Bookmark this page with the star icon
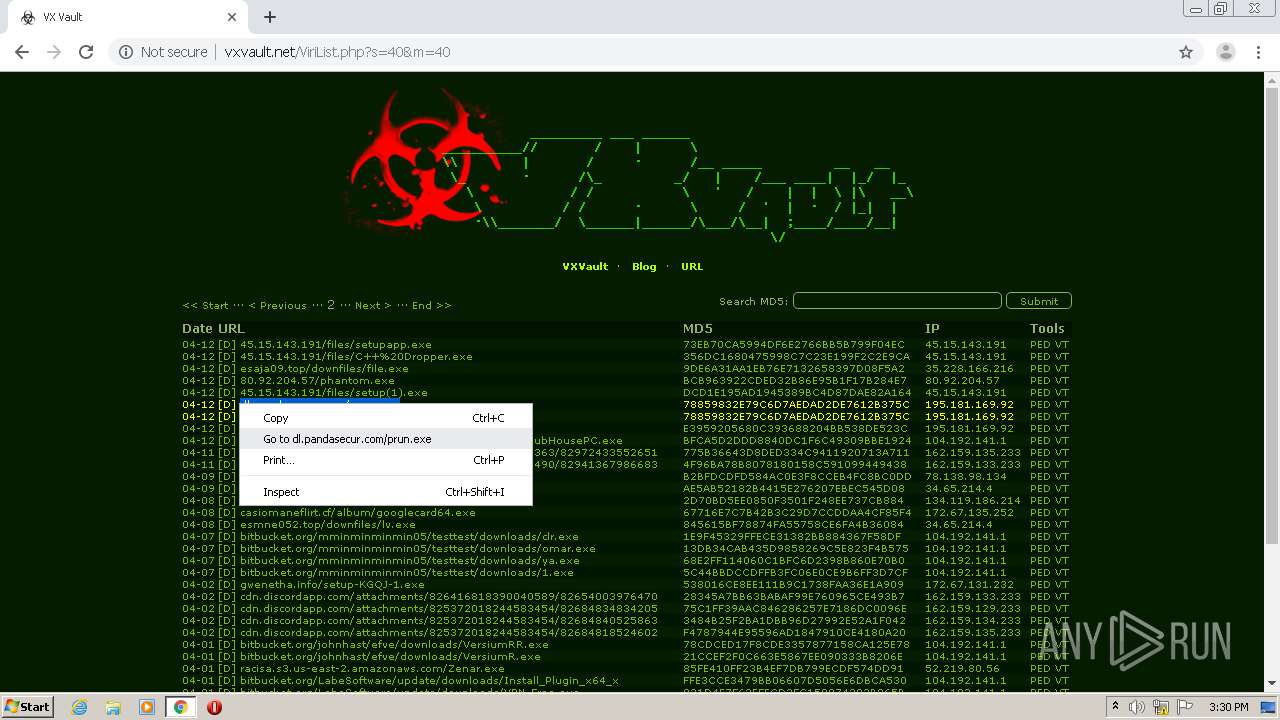Screen dimensions: 1280x720 tap(1186, 52)
